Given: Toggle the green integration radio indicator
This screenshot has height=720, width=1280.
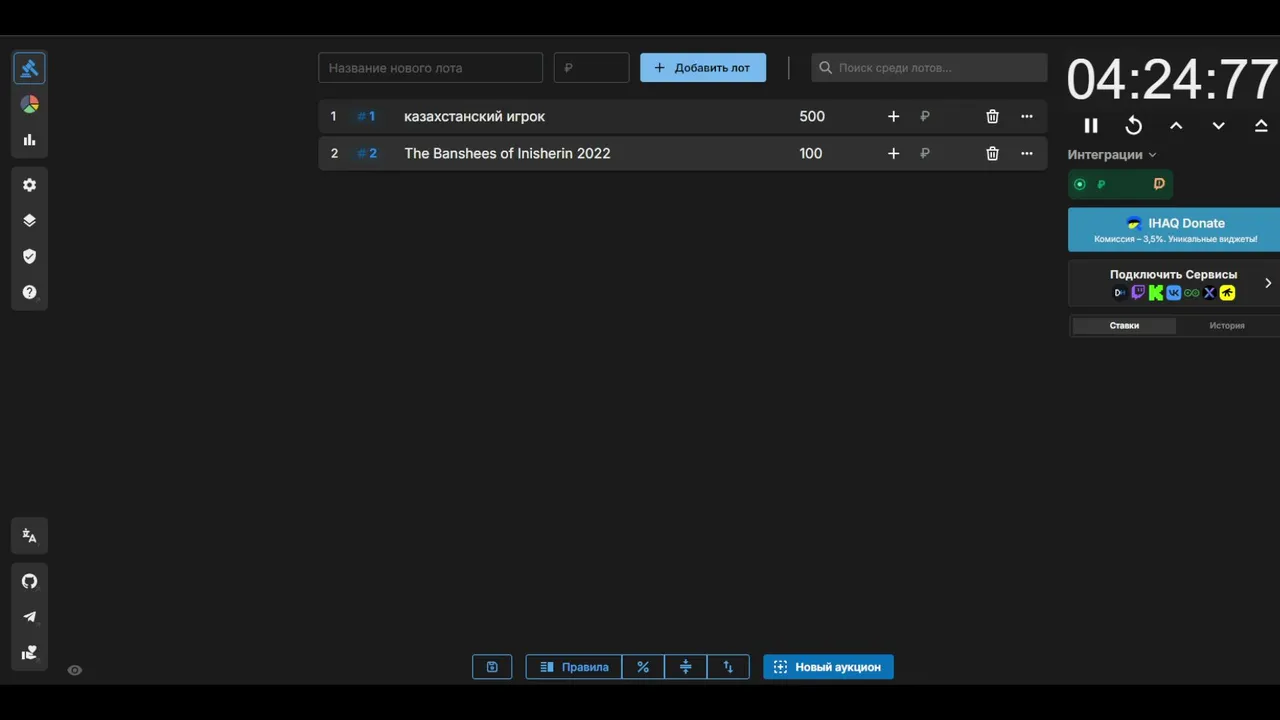Looking at the screenshot, I should pos(1079,184).
